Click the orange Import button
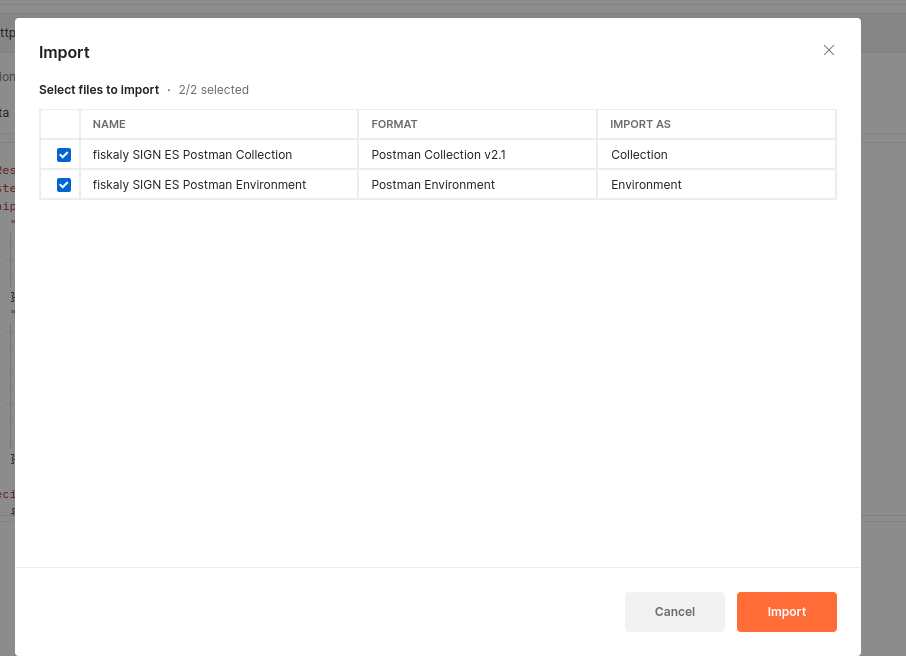Viewport: 906px width, 656px height. point(786,611)
